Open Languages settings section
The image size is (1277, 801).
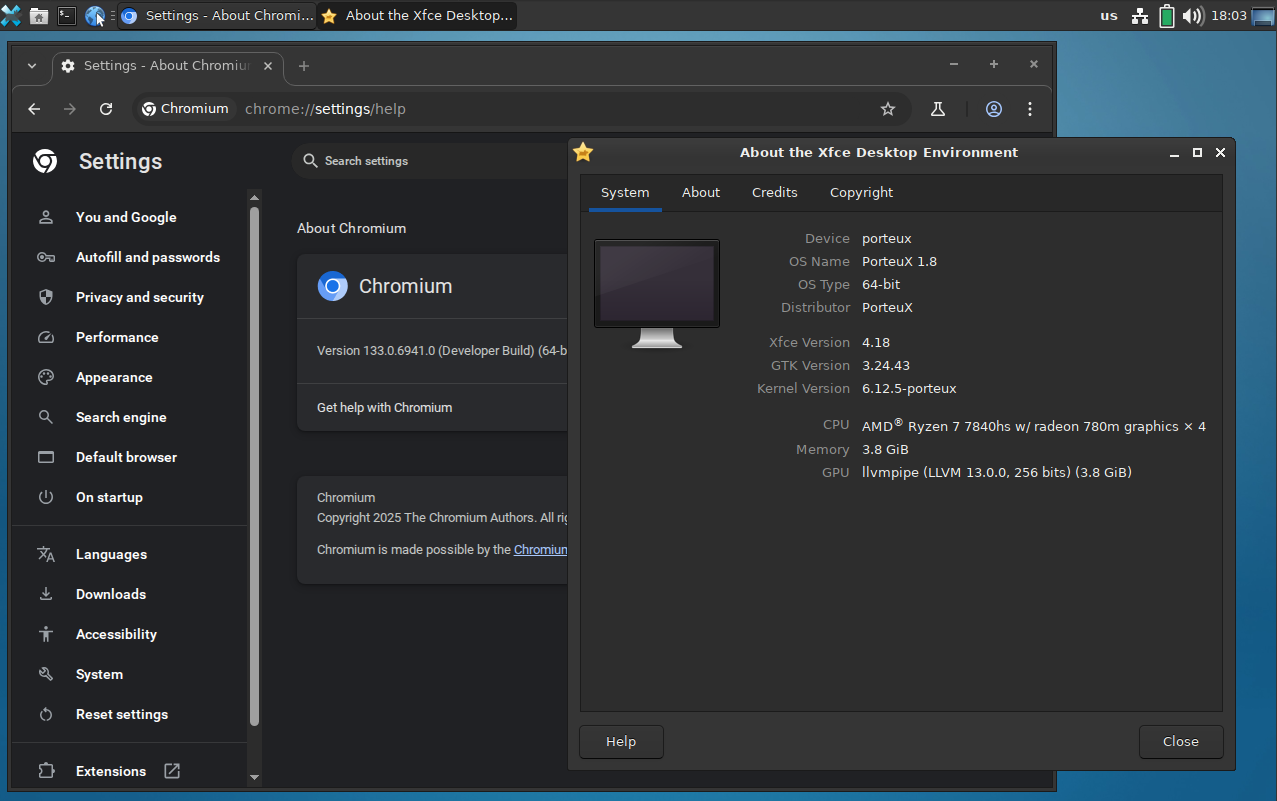pyautogui.click(x=111, y=554)
